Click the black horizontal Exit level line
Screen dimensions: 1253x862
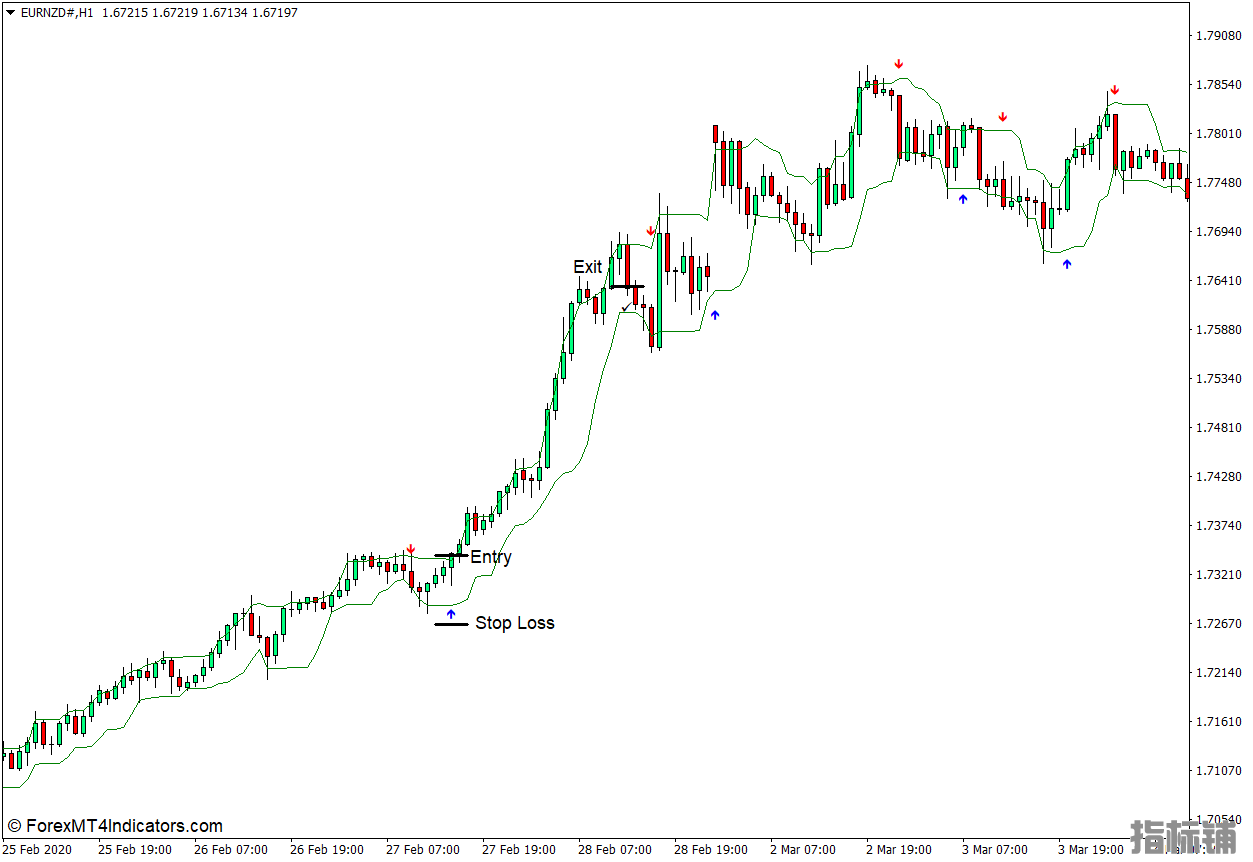pos(627,287)
